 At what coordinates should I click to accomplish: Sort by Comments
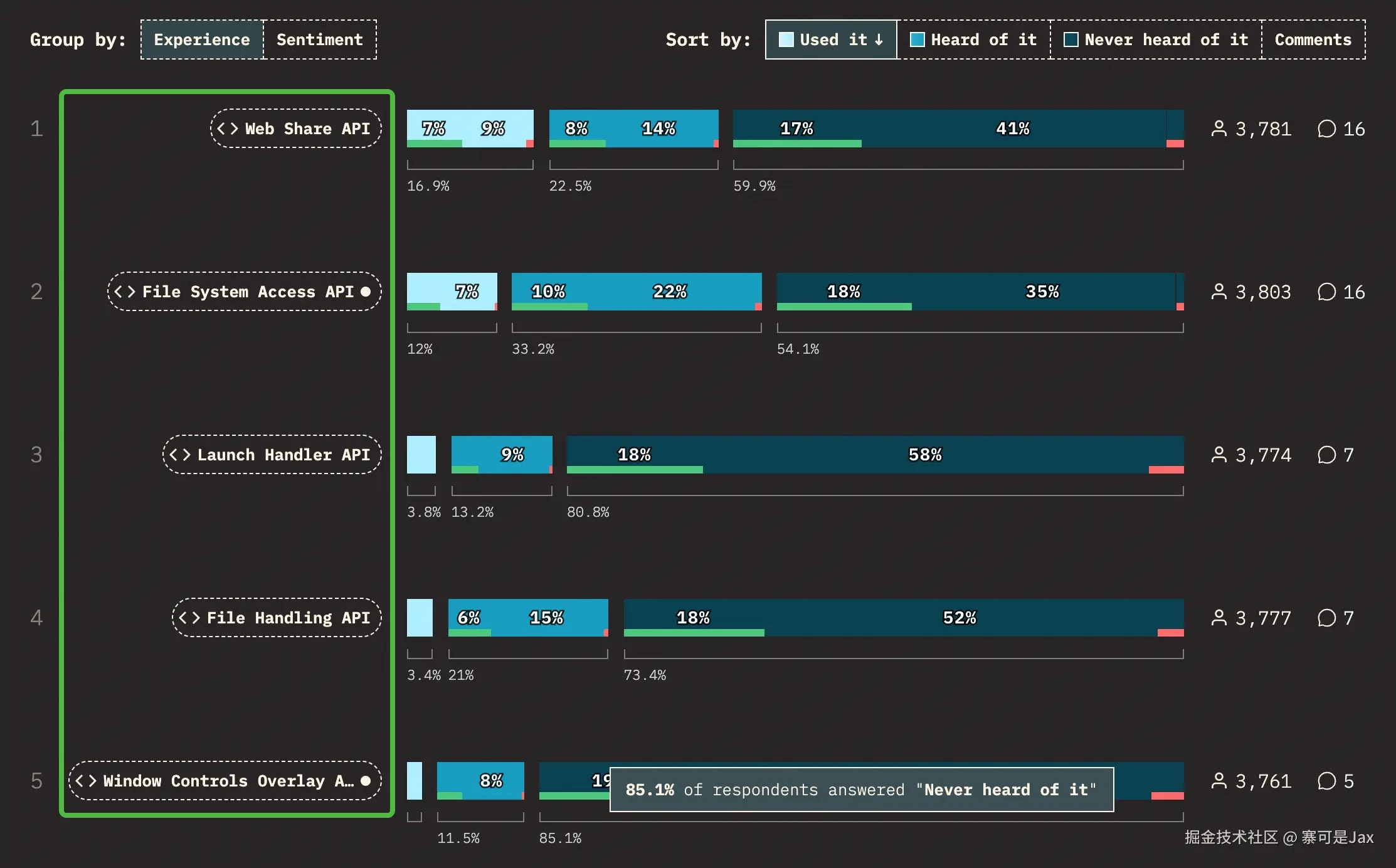pyautogui.click(x=1313, y=40)
